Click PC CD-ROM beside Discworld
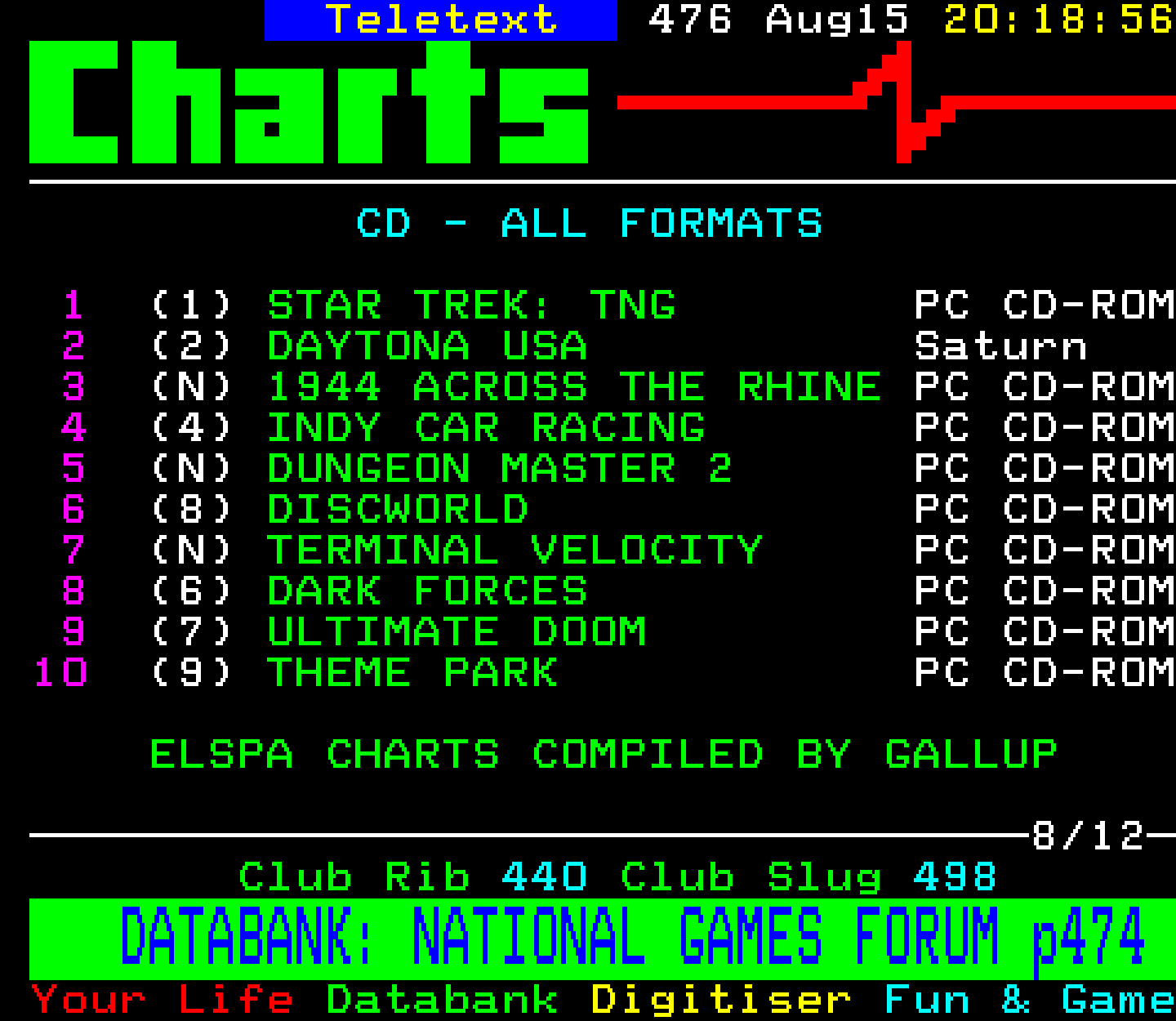 tap(1045, 510)
